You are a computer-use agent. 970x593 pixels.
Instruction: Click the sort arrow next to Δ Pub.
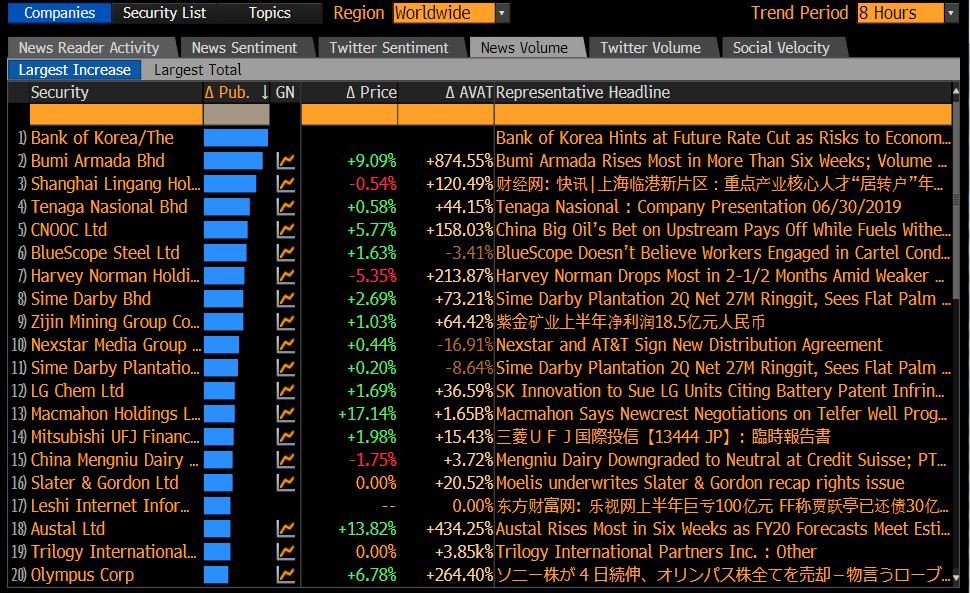[x=264, y=92]
